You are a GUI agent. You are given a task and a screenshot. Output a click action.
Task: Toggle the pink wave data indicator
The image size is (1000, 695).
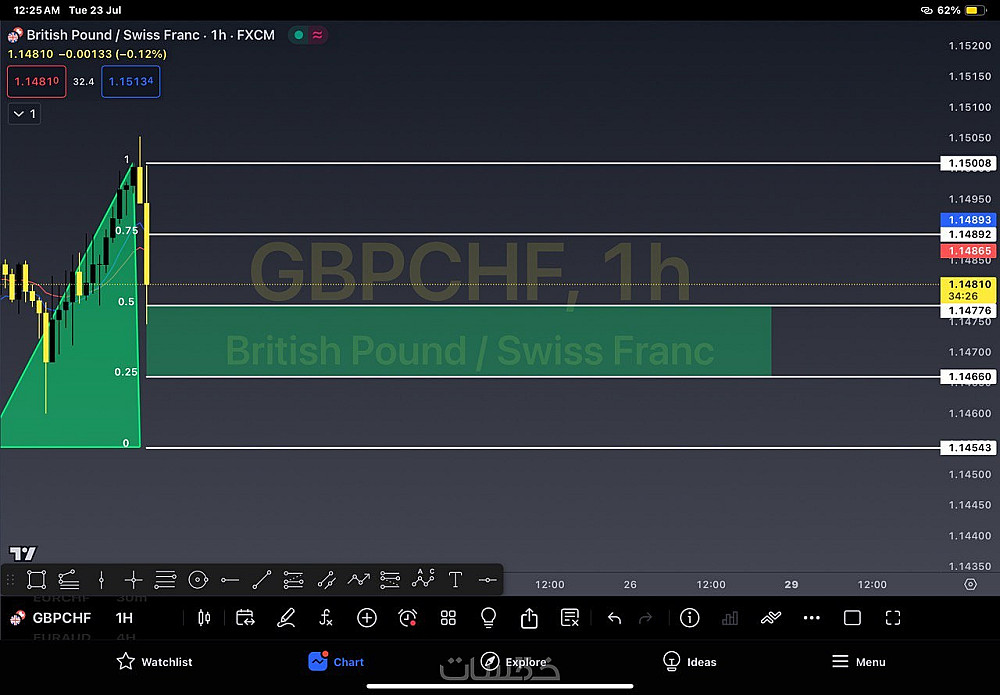pos(317,35)
